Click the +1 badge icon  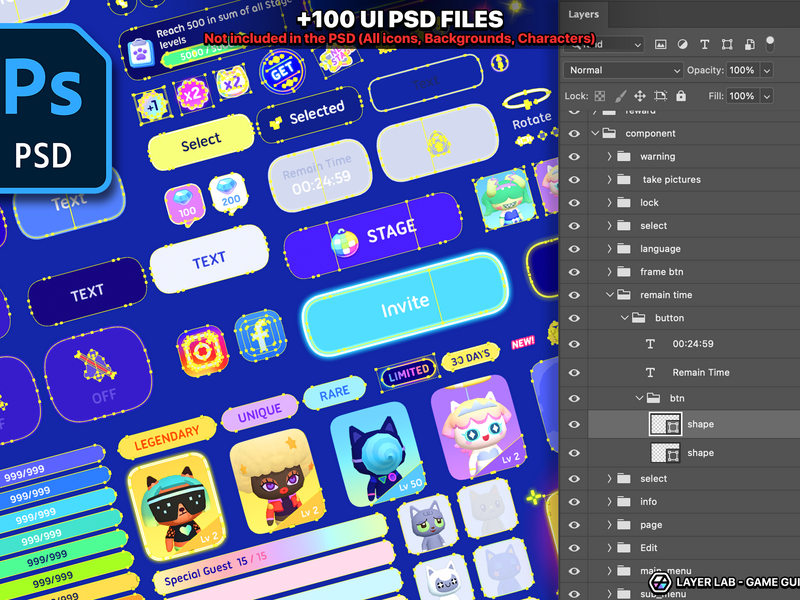coord(152,106)
